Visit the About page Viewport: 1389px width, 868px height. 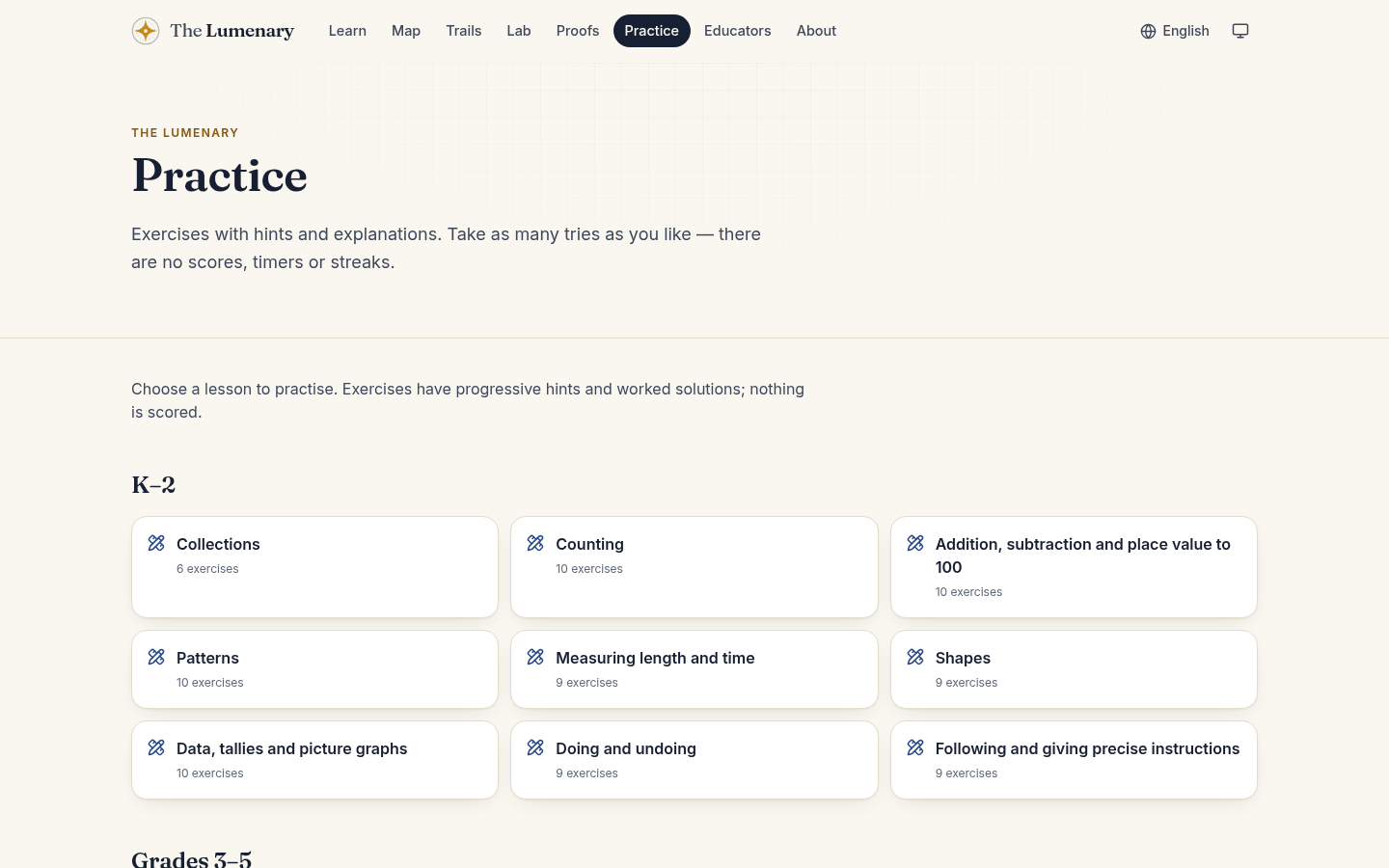816,31
